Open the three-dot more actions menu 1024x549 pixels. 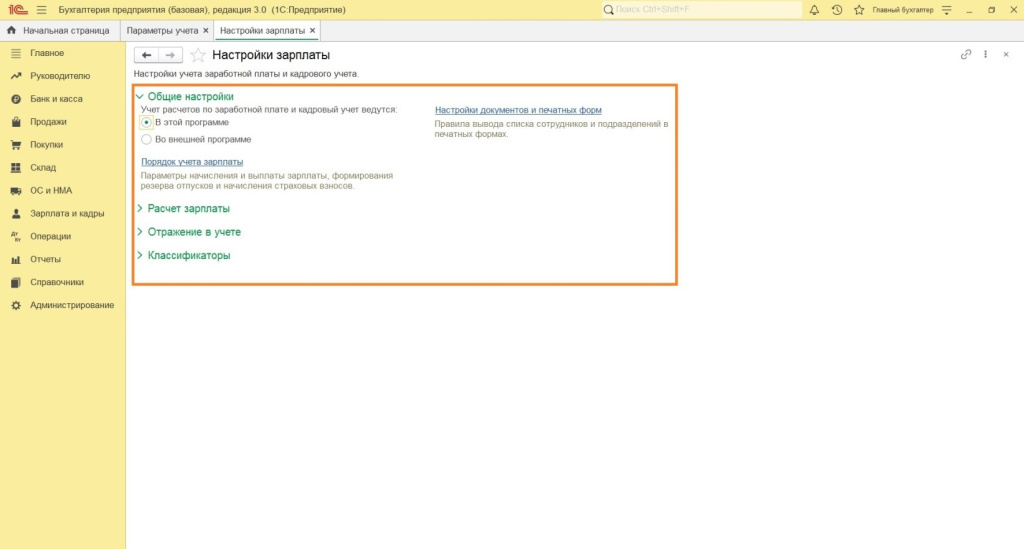tap(986, 55)
